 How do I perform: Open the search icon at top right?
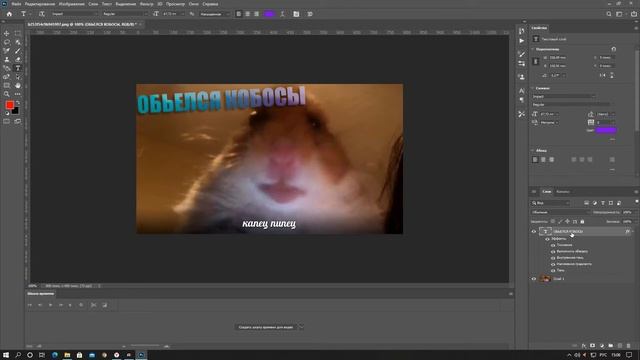(609, 14)
